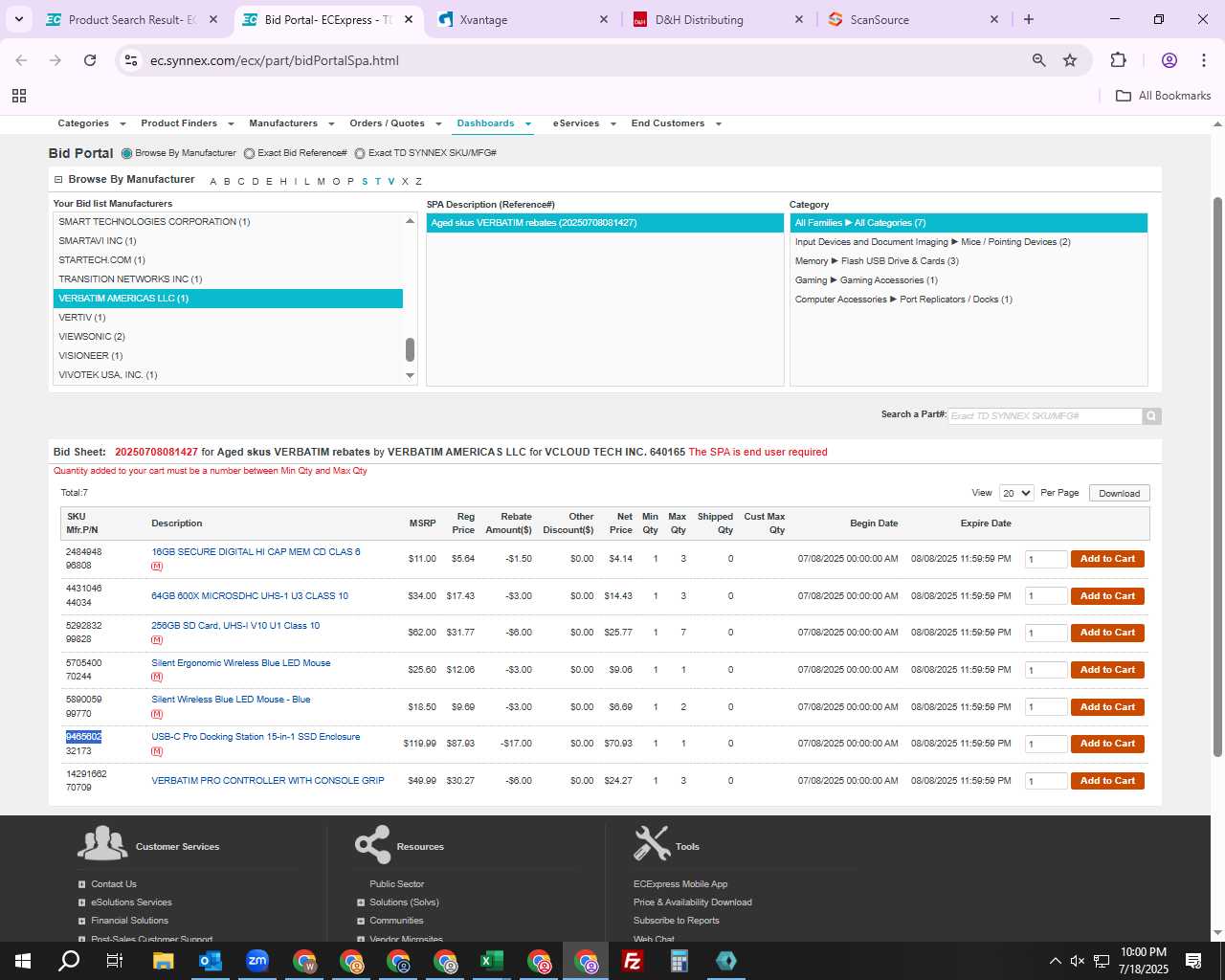
Task: Click the Search a Part# input field
Action: (1045, 416)
